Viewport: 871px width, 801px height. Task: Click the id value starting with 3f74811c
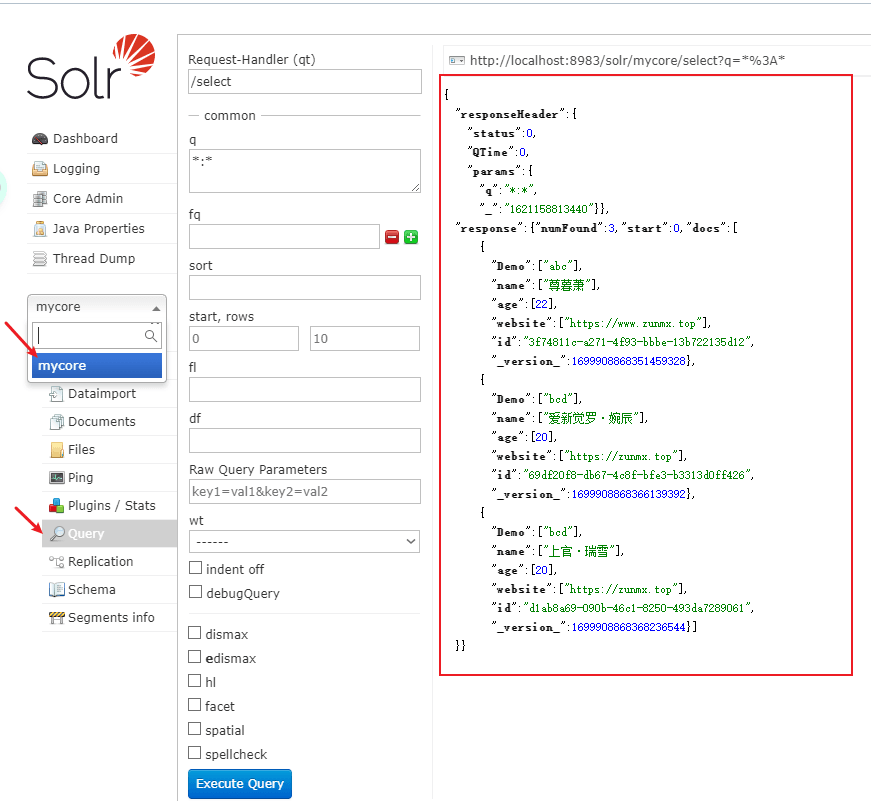click(x=637, y=342)
